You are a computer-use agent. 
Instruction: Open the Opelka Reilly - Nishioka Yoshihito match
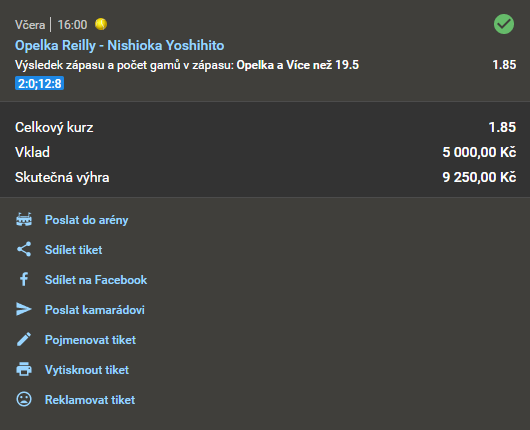(x=120, y=45)
